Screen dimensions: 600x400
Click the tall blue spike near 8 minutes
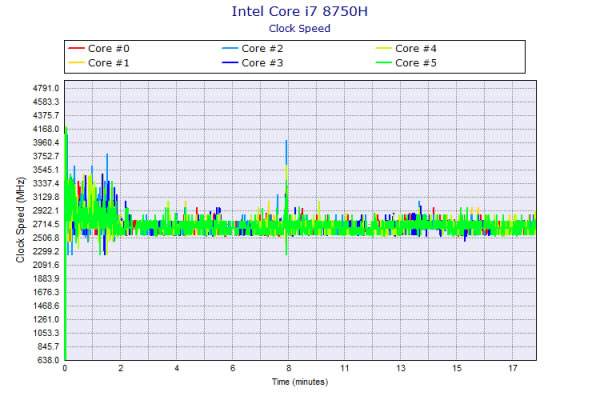[x=286, y=153]
